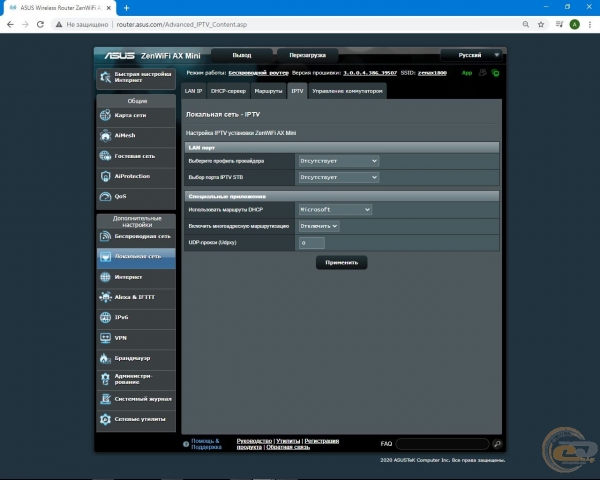600x480 pixels.
Task: Open Network Tools (Сетевые утилиты) icon
Action: 105,419
